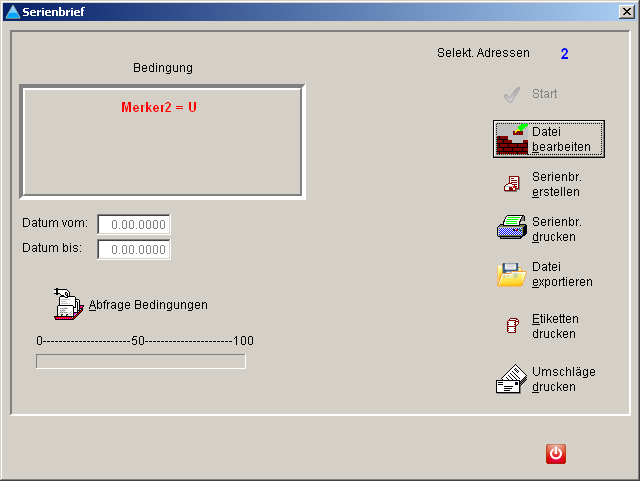The image size is (640, 481).
Task: Click the Start label
Action: (544, 94)
